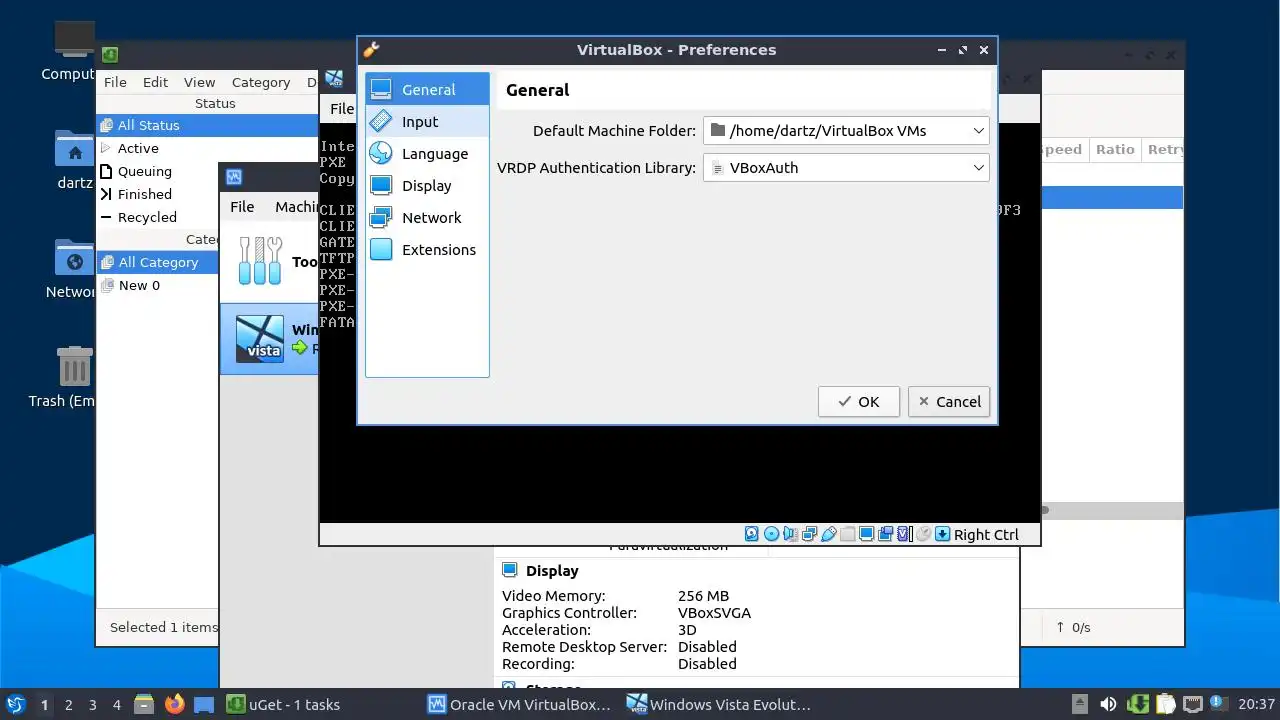Click Cancel in Preferences dialog
The height and width of the screenshot is (720, 1280).
[949, 402]
